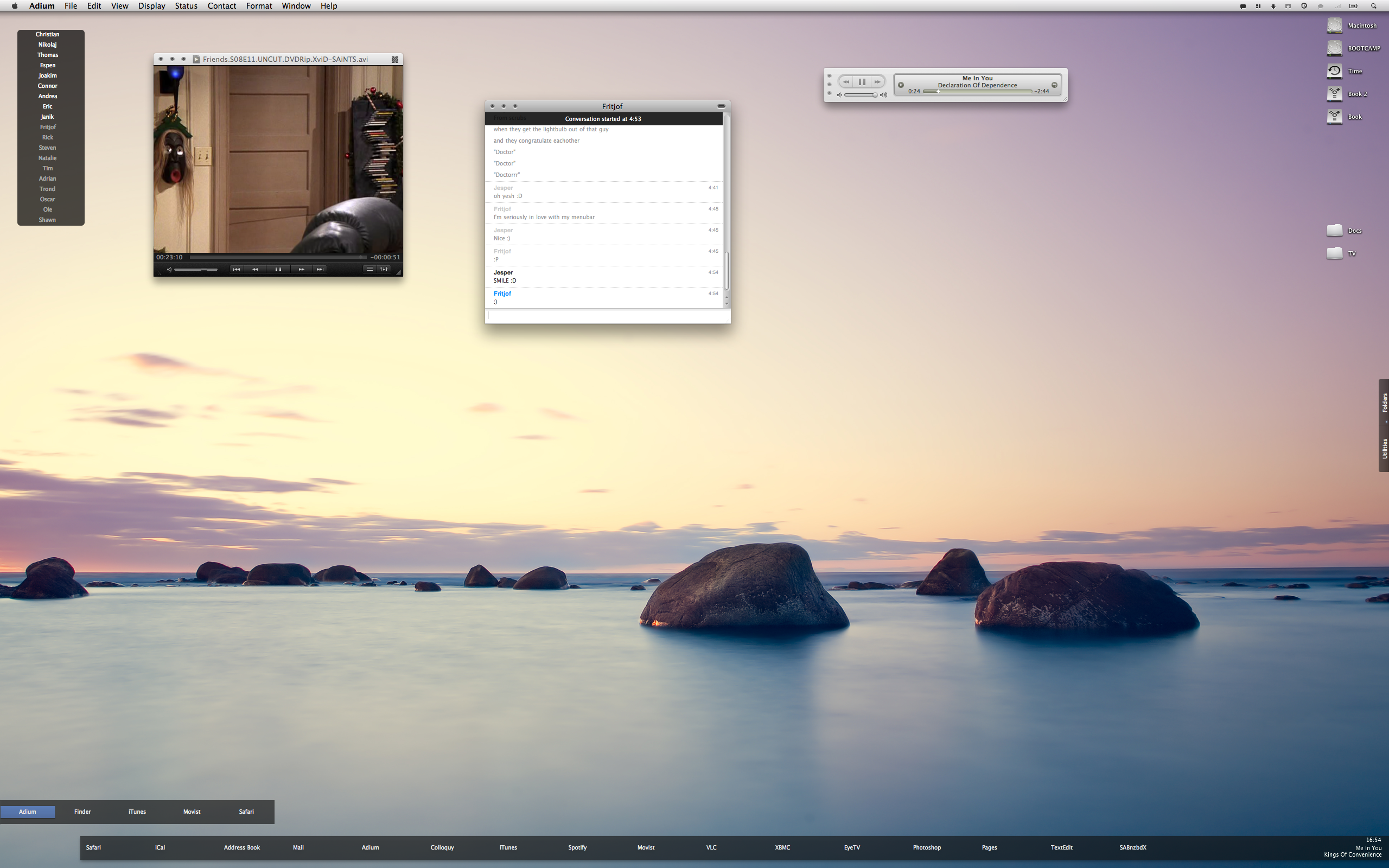Open Movist control panel equalizer icon

coord(384,269)
